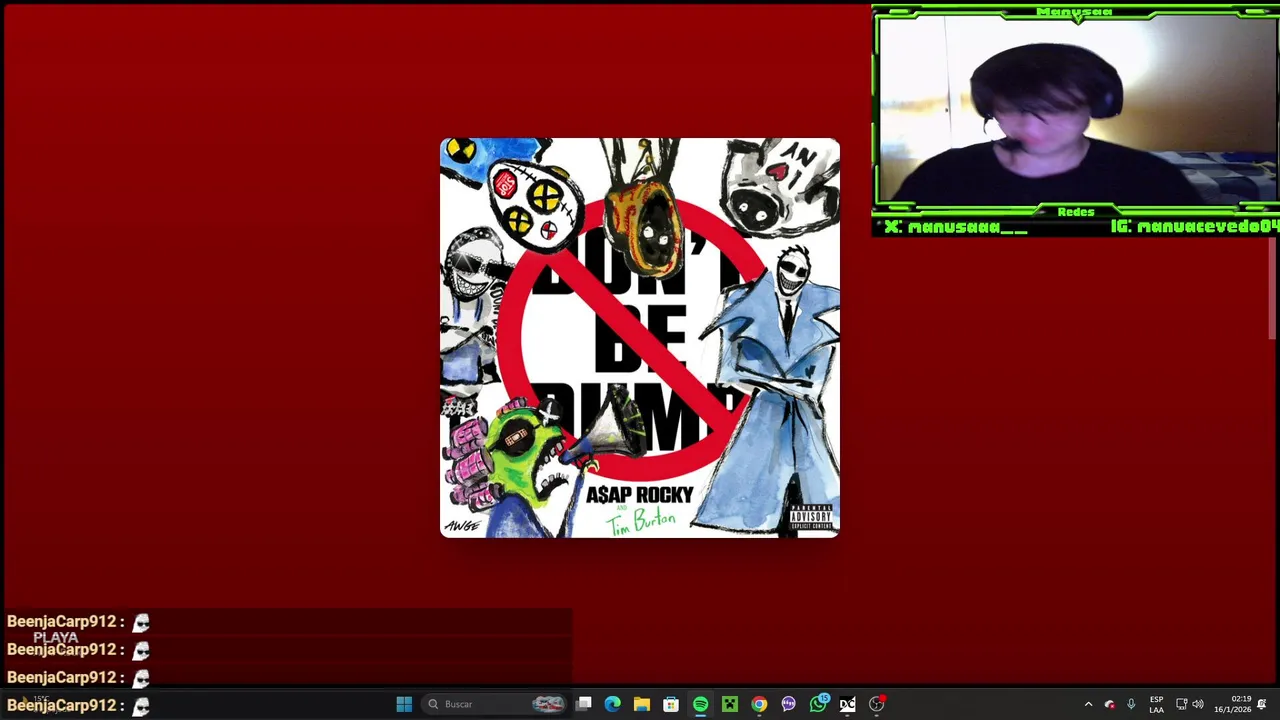Click the Buscar search box in taskbar
The image size is (1280, 720).
495,704
